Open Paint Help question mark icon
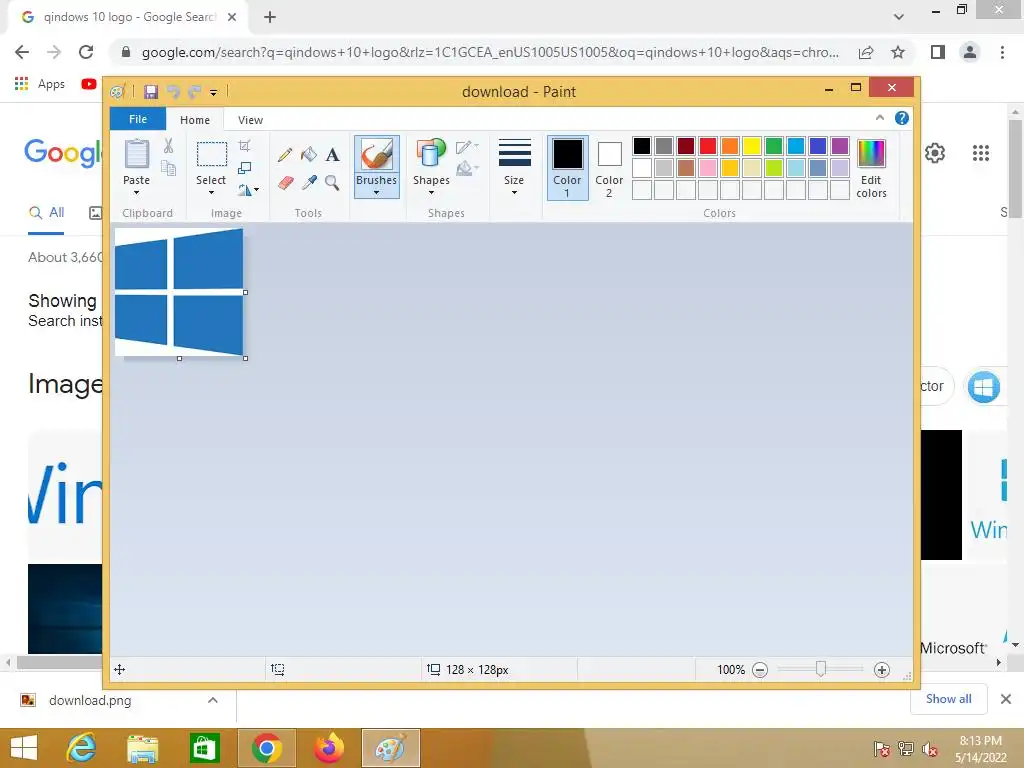Viewport: 1024px width, 768px height. (x=902, y=118)
